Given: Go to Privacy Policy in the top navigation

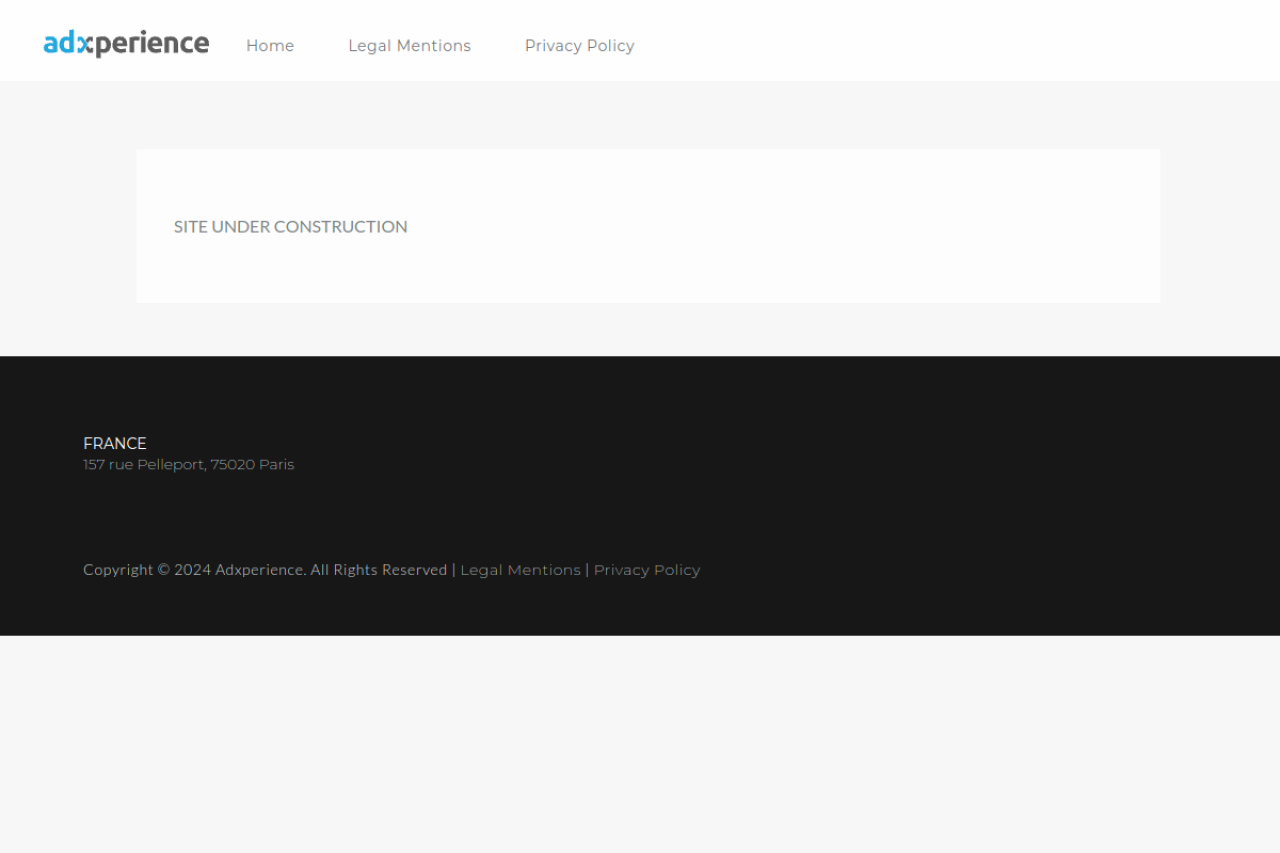Looking at the screenshot, I should pyautogui.click(x=579, y=46).
